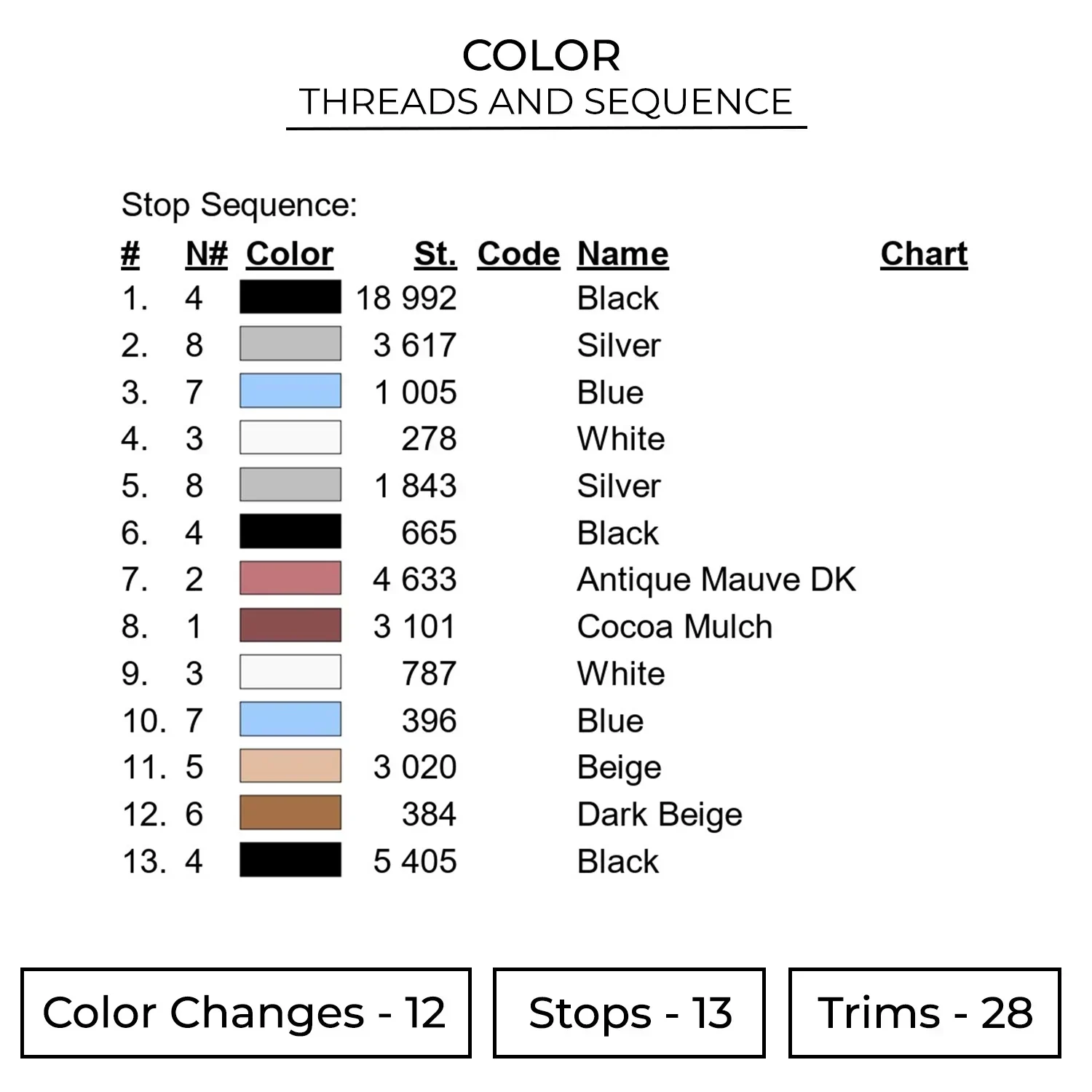The image size is (1092, 1092).
Task: Select the Beige swatch in row 11
Action: pos(290,766)
